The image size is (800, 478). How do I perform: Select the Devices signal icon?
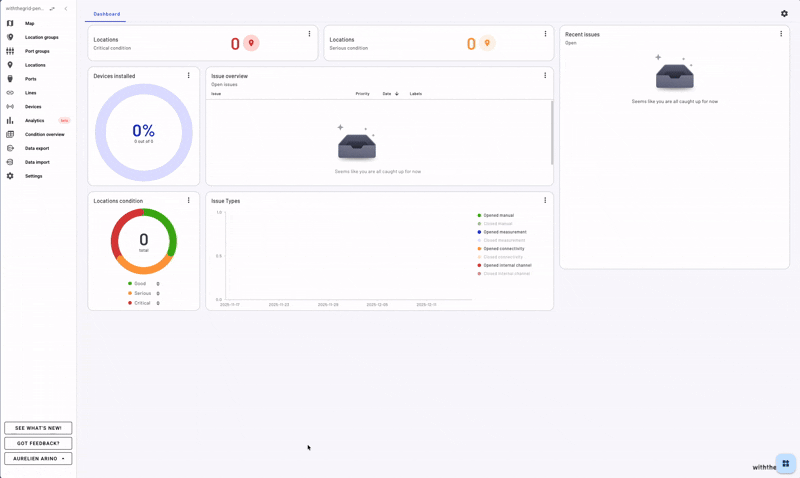(10, 107)
